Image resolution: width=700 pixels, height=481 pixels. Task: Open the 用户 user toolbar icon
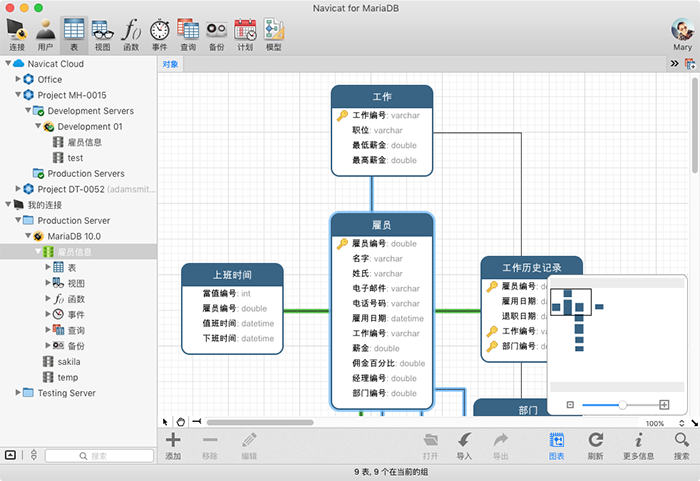pos(46,35)
